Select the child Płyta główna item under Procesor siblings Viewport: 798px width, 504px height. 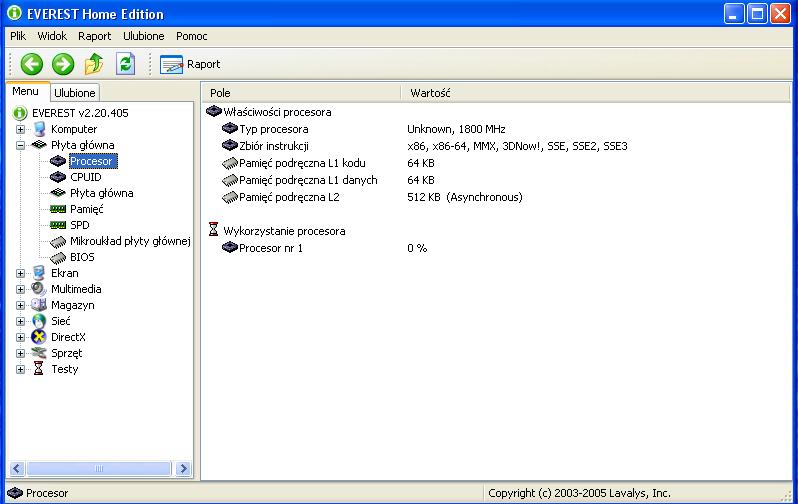pos(102,193)
